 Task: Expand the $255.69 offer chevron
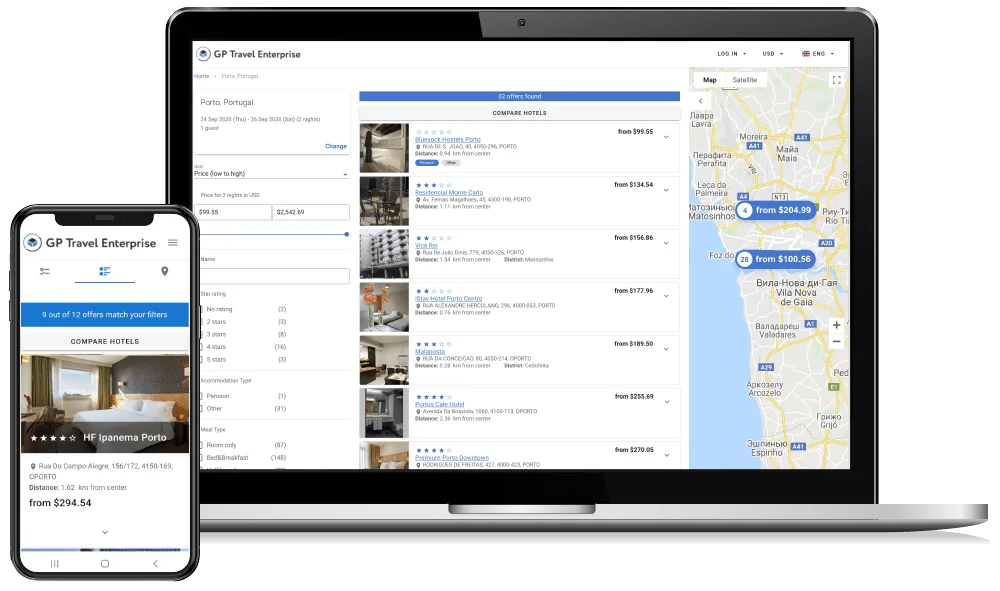point(666,402)
